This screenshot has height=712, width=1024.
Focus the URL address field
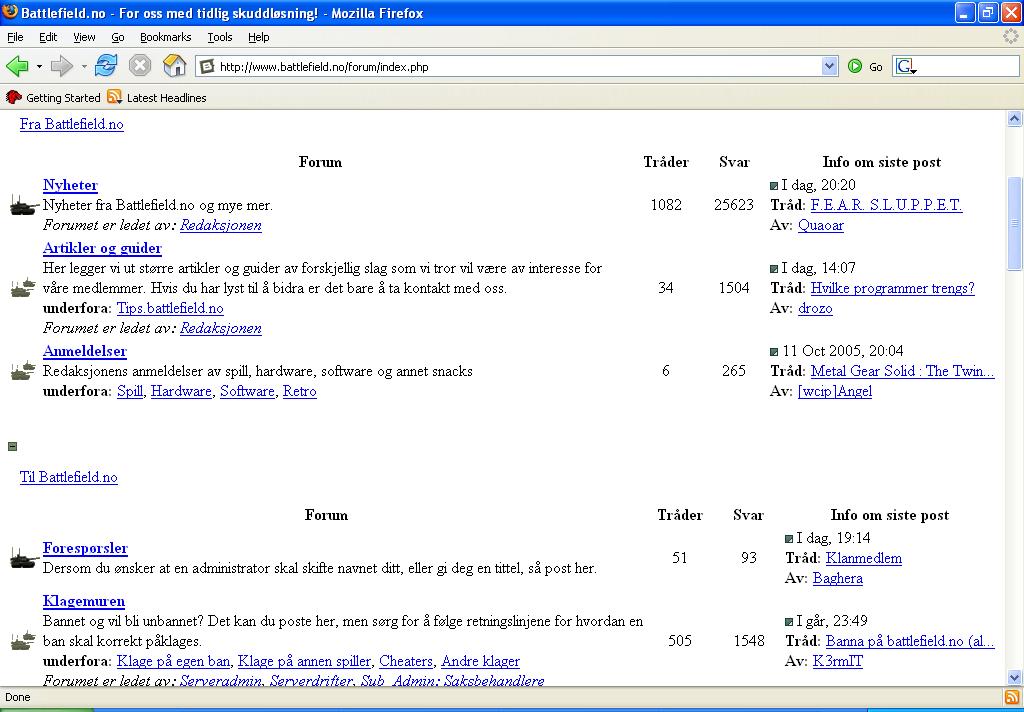[x=519, y=66]
